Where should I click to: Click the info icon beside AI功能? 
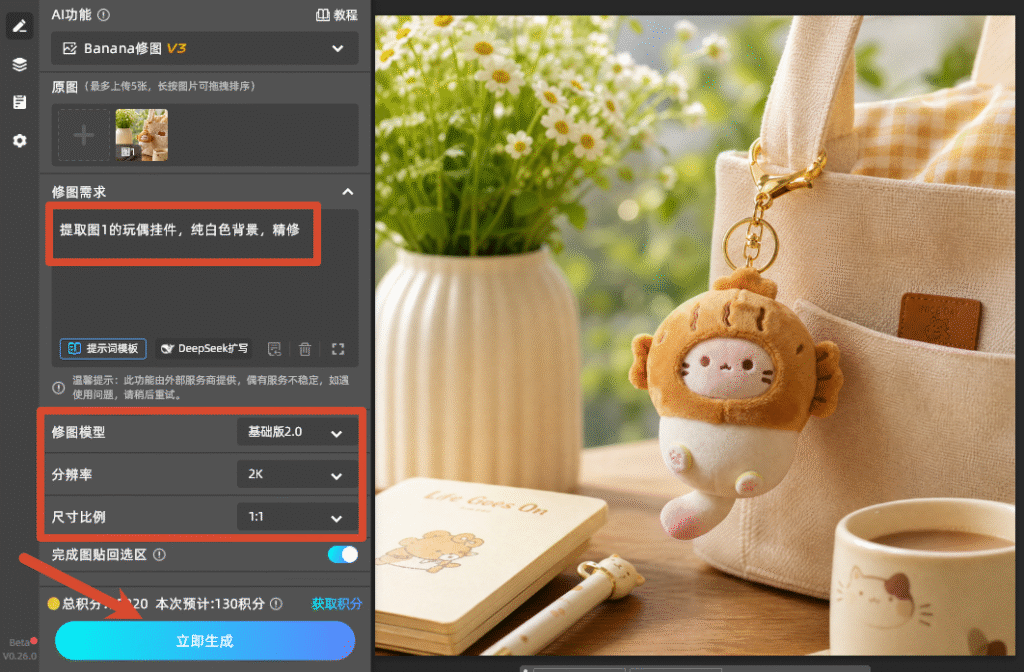103,14
